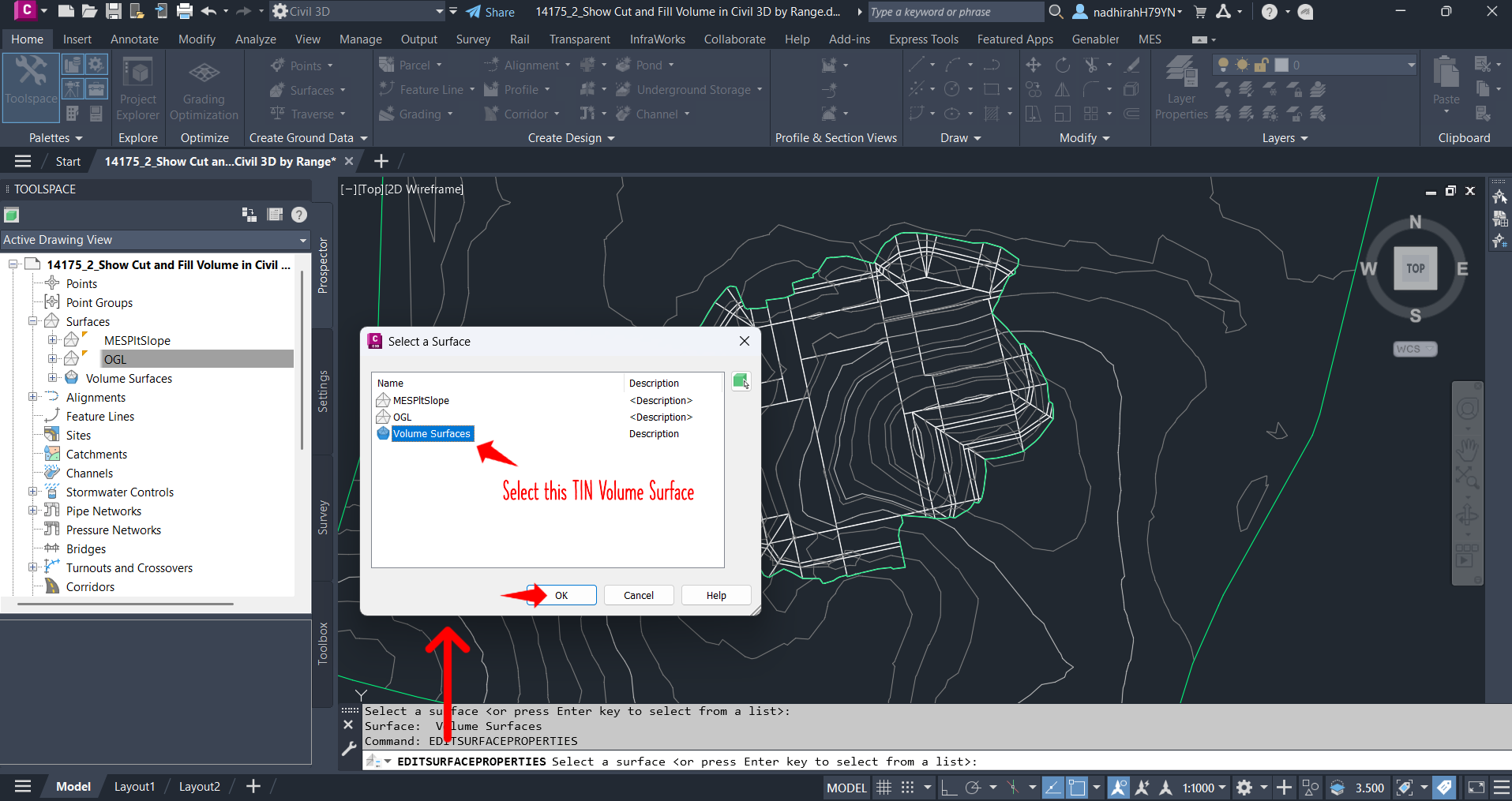Switch to the Annotate ribbon tab
The height and width of the screenshot is (801, 1512).
(134, 39)
